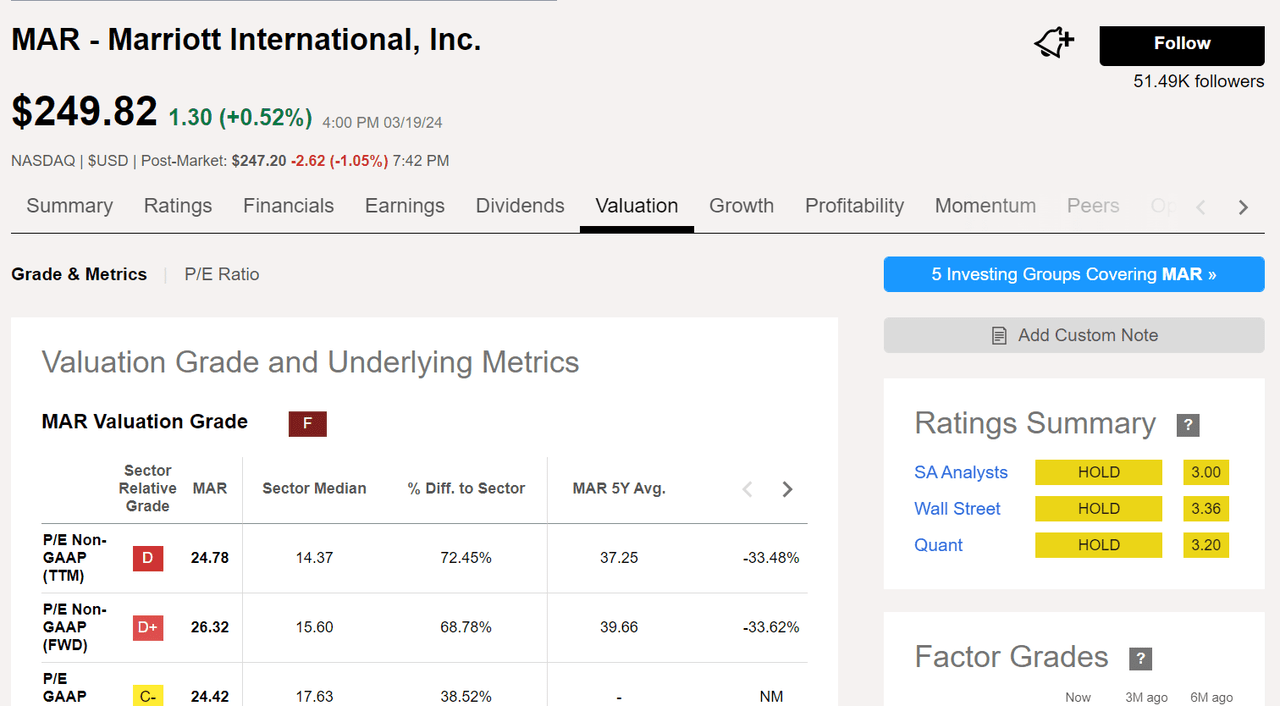Click the MAR - Marriott International title
Viewport: 1280px width, 706px height.
click(246, 40)
